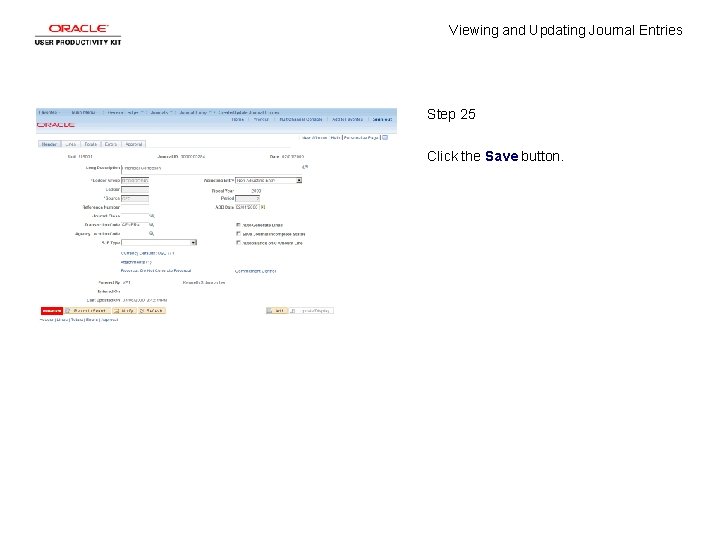The width and height of the screenshot is (720, 540).
Task: Click the Period field
Action: click(x=248, y=198)
